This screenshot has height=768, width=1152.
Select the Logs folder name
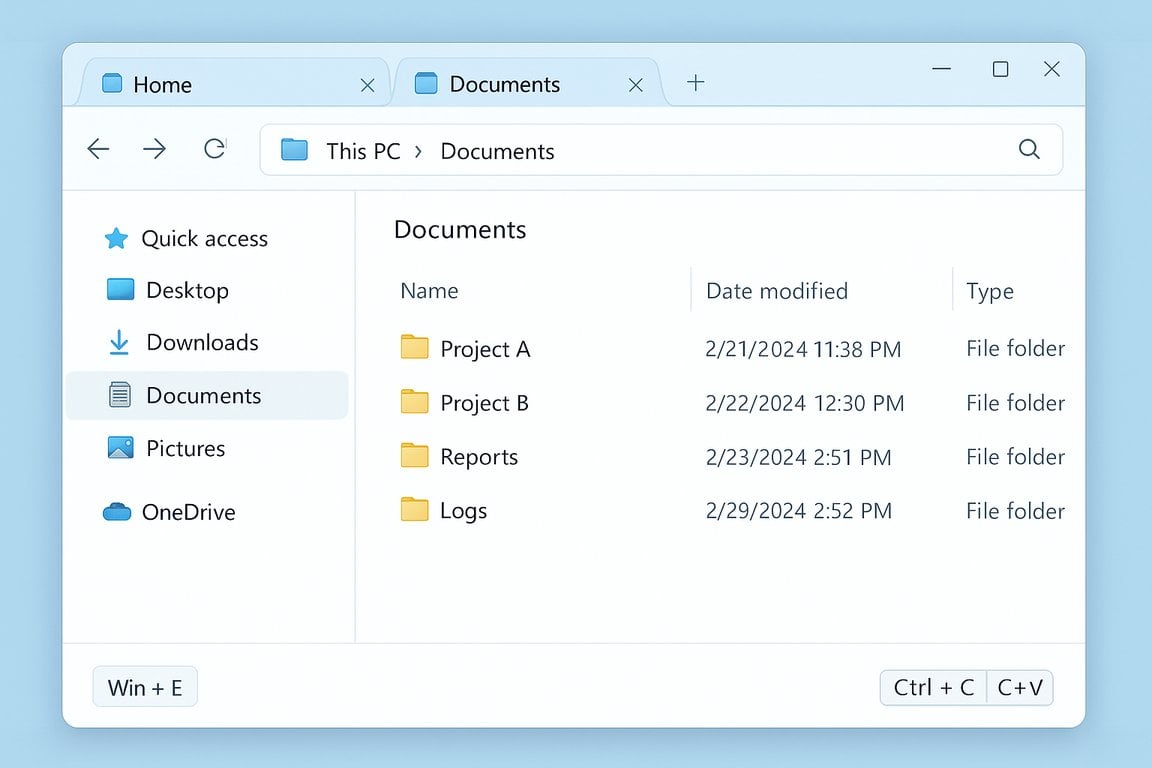pos(464,510)
